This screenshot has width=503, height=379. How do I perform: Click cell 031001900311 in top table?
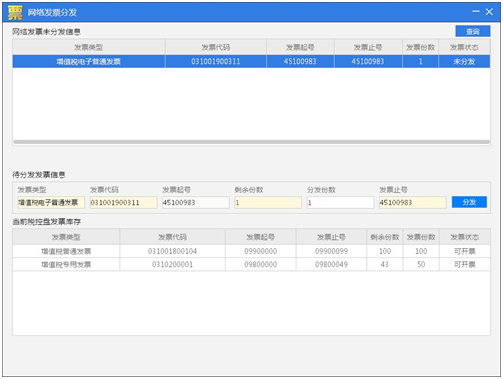(x=216, y=61)
